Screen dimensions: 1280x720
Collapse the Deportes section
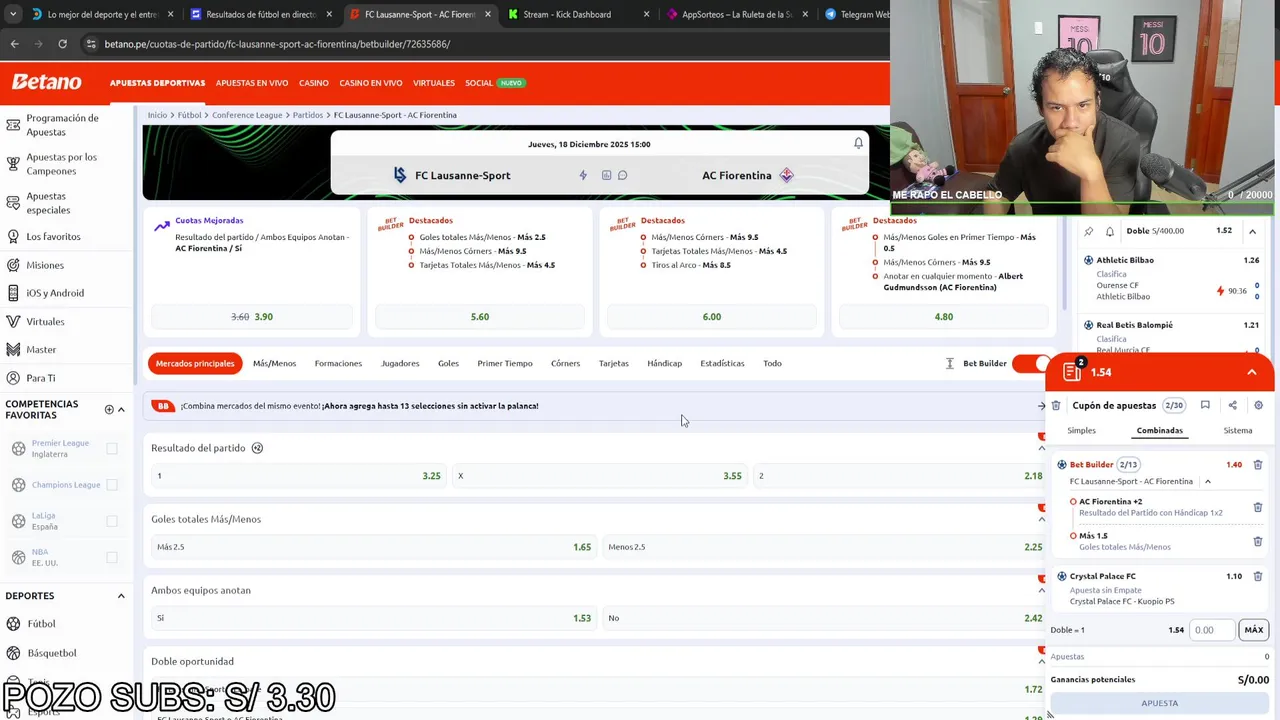pos(121,596)
